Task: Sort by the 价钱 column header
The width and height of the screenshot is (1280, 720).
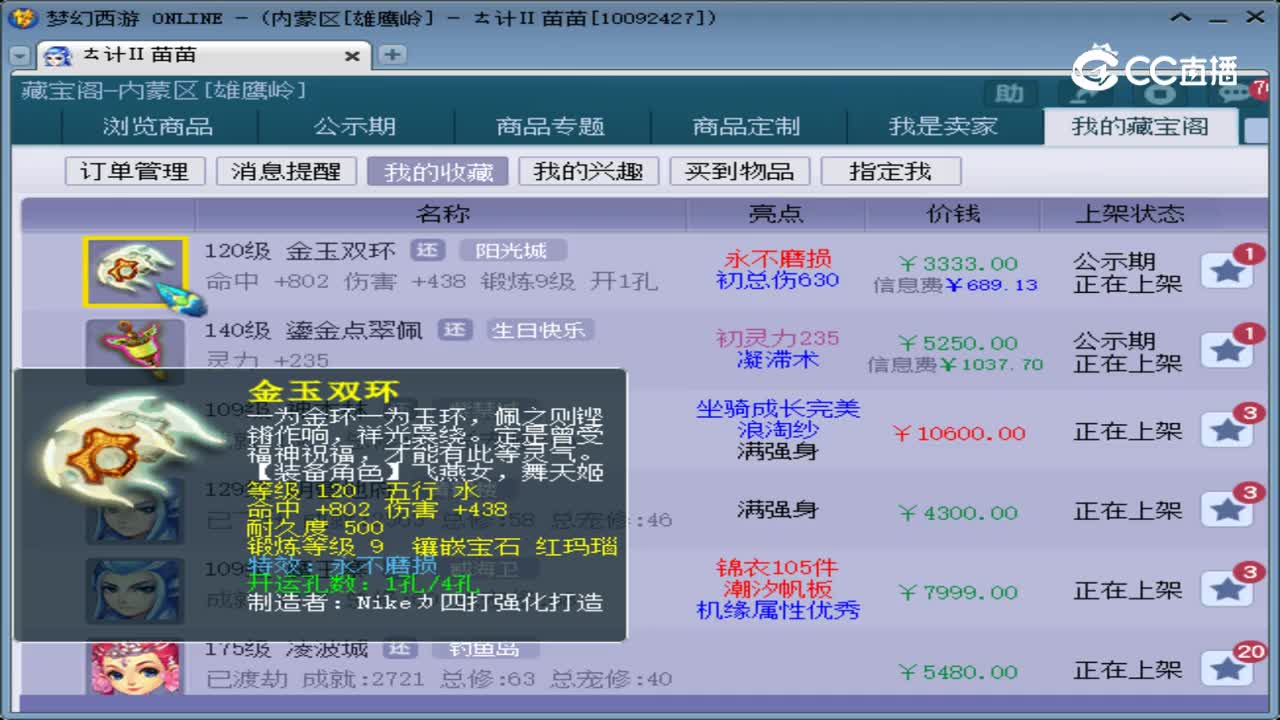Action: [x=953, y=214]
